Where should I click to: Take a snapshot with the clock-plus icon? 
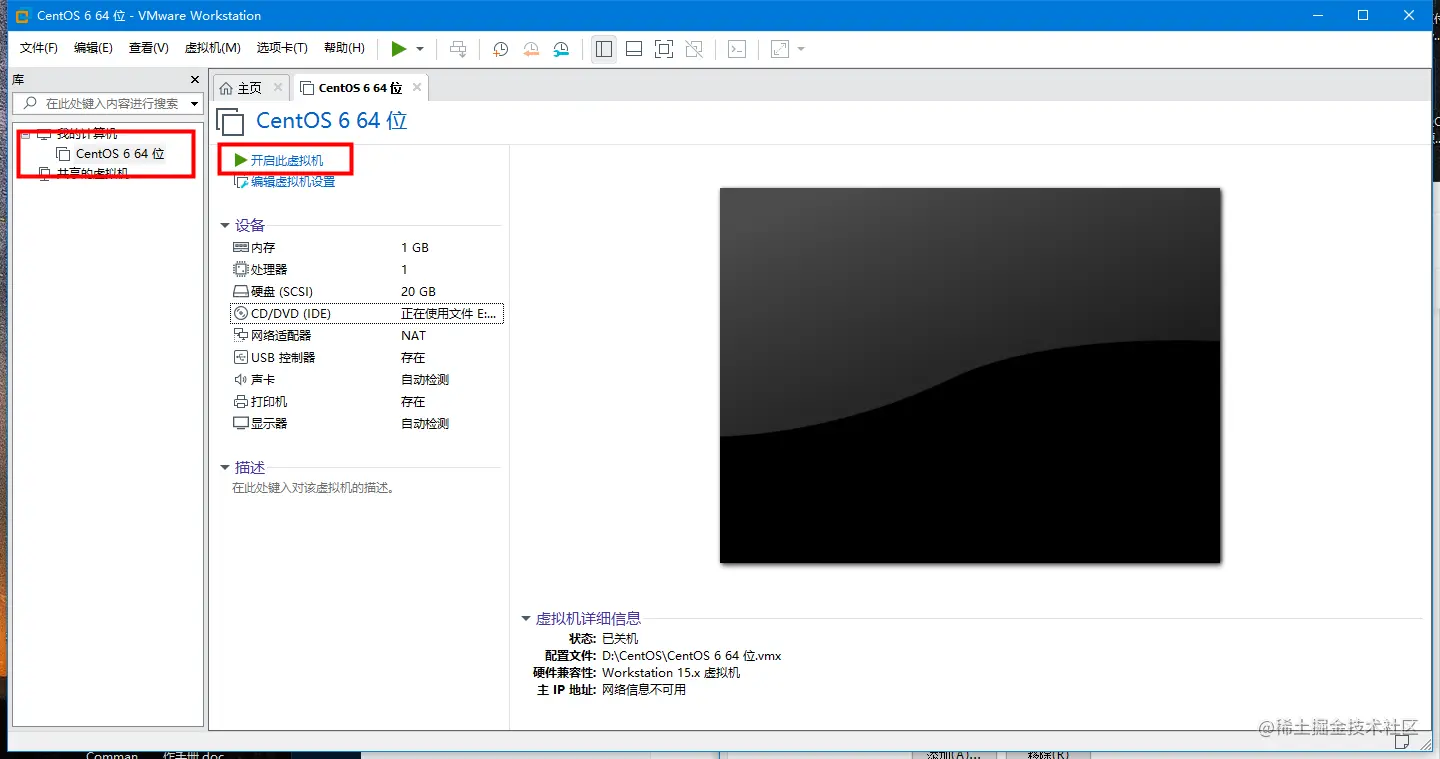point(500,48)
